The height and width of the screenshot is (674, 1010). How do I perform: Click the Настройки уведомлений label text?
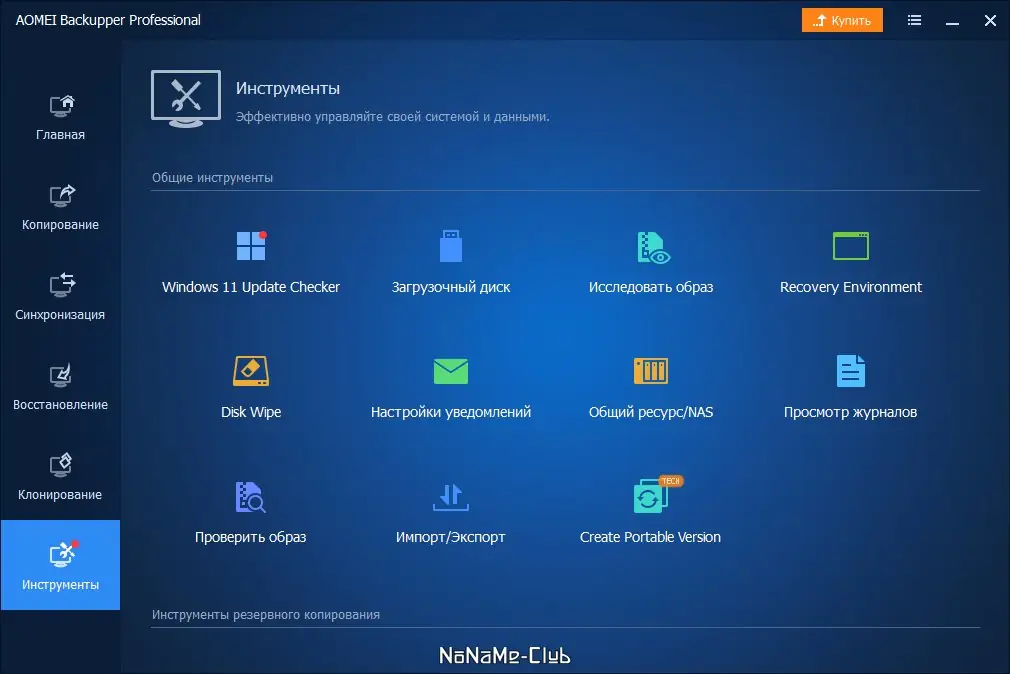pos(451,412)
